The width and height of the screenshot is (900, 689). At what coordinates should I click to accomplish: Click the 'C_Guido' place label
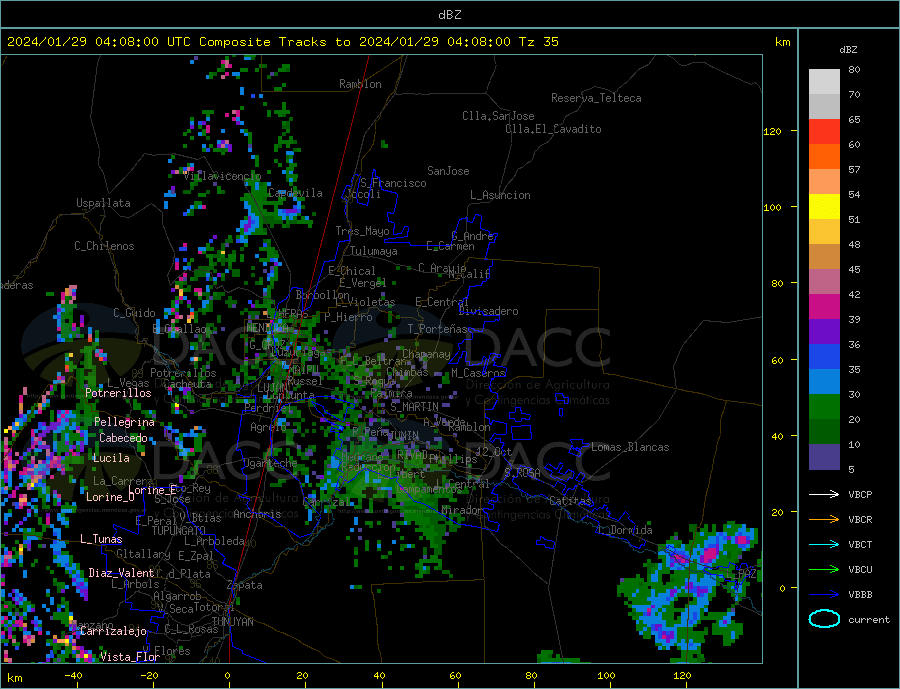134,313
